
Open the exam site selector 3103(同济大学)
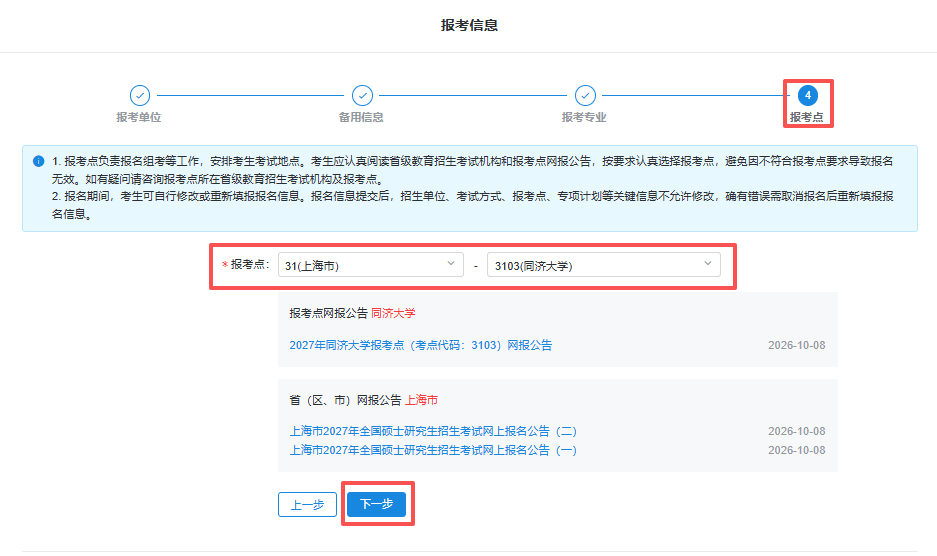tap(604, 264)
